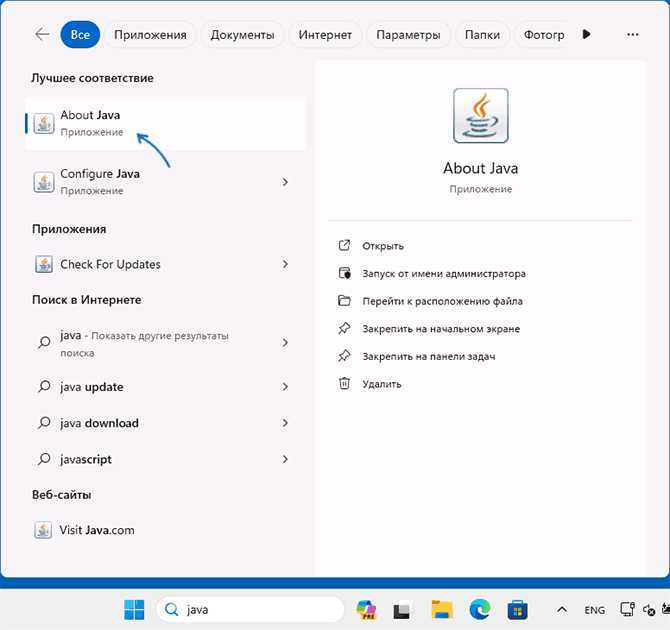This screenshot has width=670, height=630.
Task: Launch Microsoft Edge from the taskbar
Action: pyautogui.click(x=481, y=609)
